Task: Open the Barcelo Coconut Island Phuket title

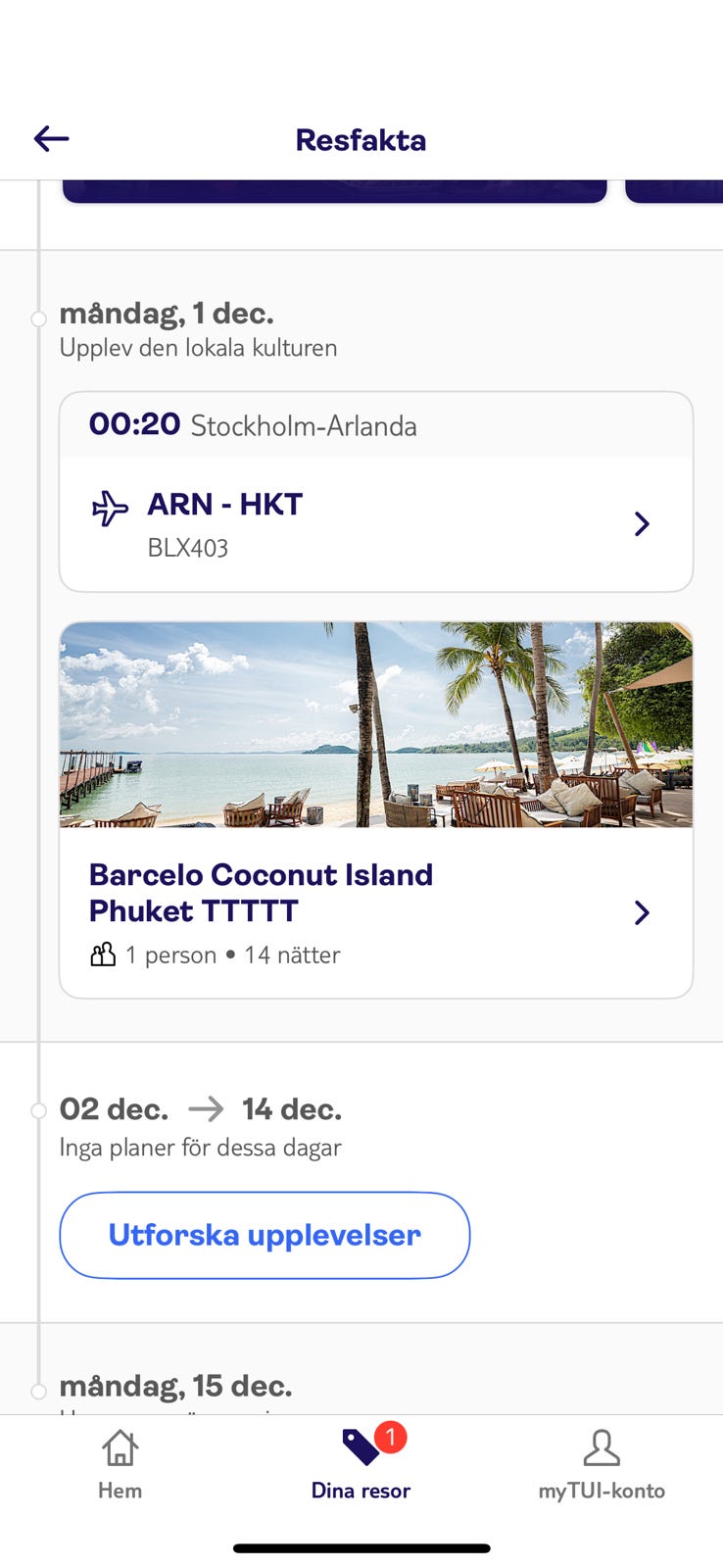Action: (261, 893)
